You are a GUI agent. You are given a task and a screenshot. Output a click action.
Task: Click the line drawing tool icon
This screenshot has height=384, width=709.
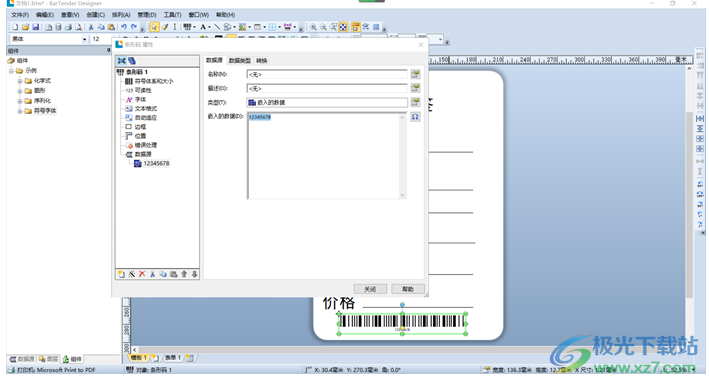pos(217,27)
